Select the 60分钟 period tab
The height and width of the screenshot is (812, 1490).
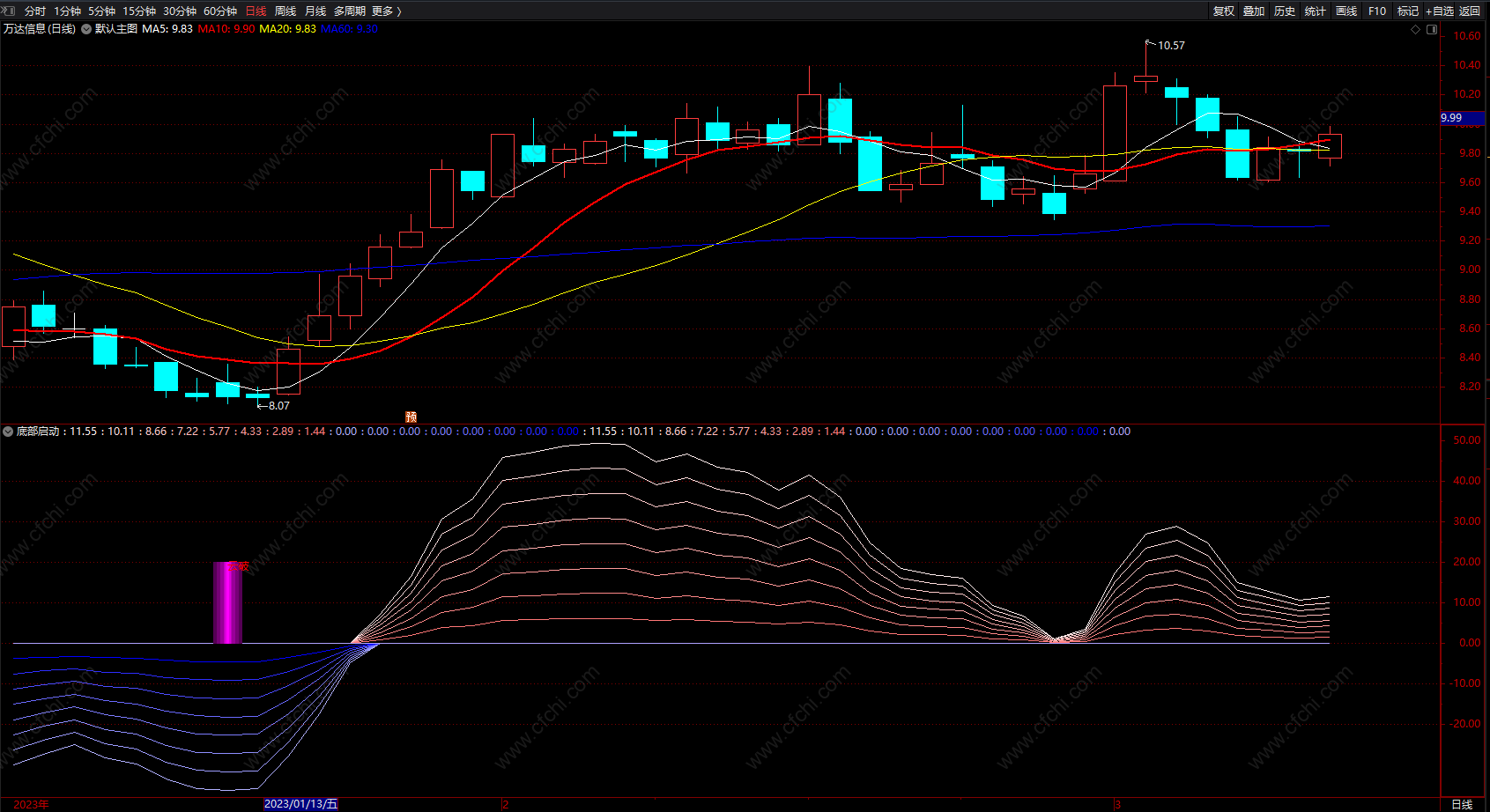pos(220,11)
